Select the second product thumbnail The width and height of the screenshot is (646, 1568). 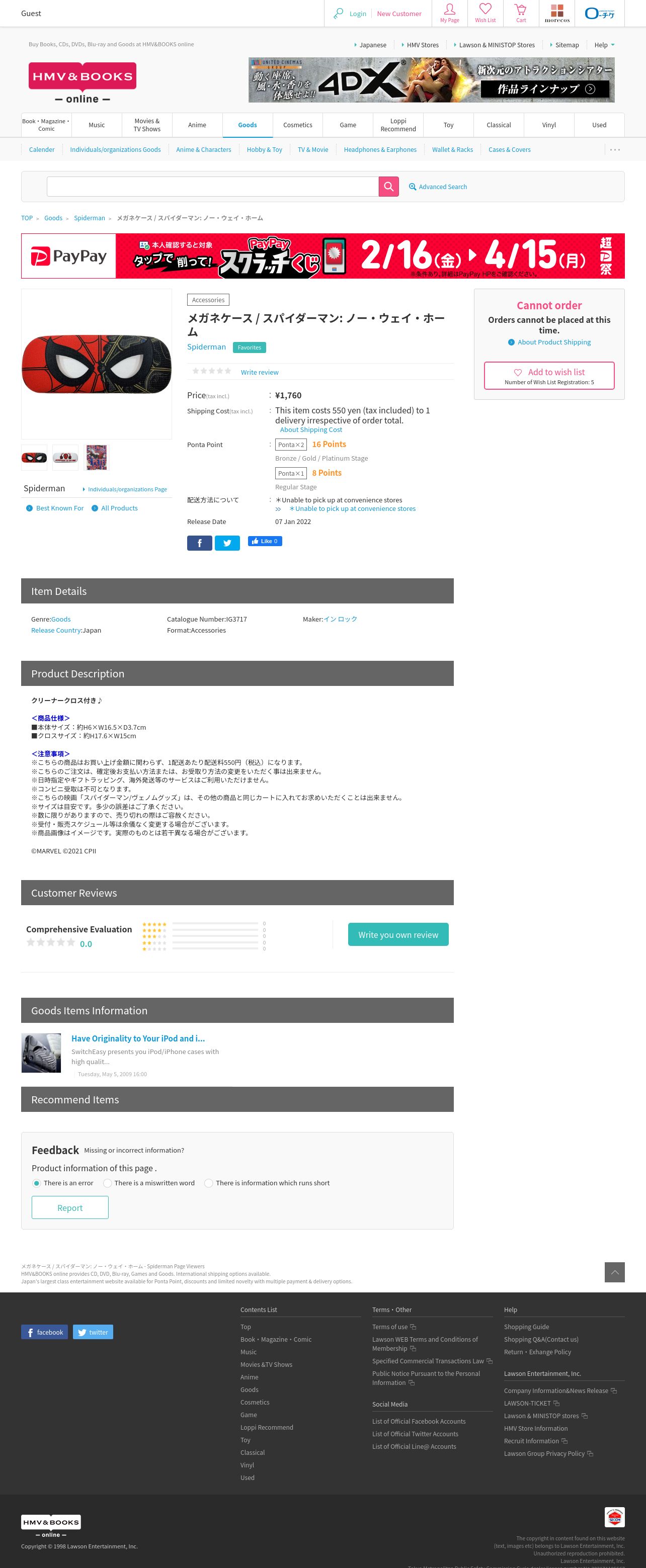point(65,457)
